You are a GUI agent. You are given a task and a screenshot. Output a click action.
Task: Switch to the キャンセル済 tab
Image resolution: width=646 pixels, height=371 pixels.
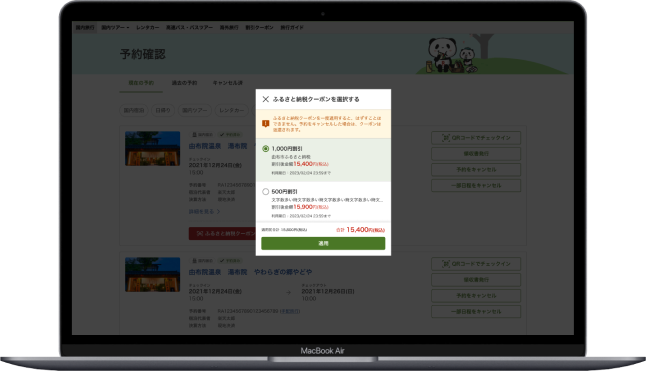[x=227, y=83]
